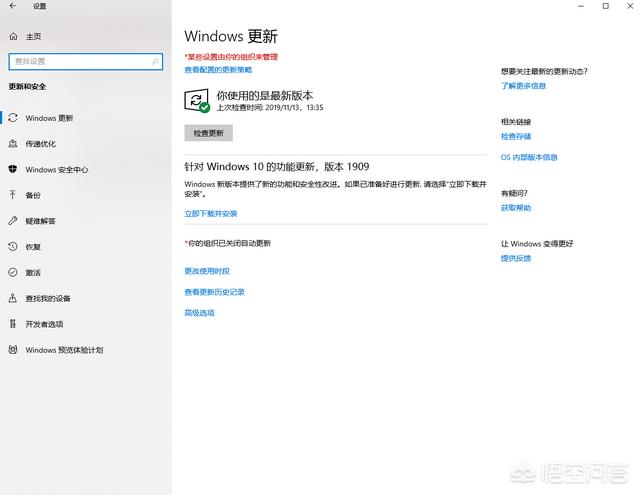This screenshot has height=495, width=640.
Task: Click the back arrow in Settings header
Action: (13, 6)
